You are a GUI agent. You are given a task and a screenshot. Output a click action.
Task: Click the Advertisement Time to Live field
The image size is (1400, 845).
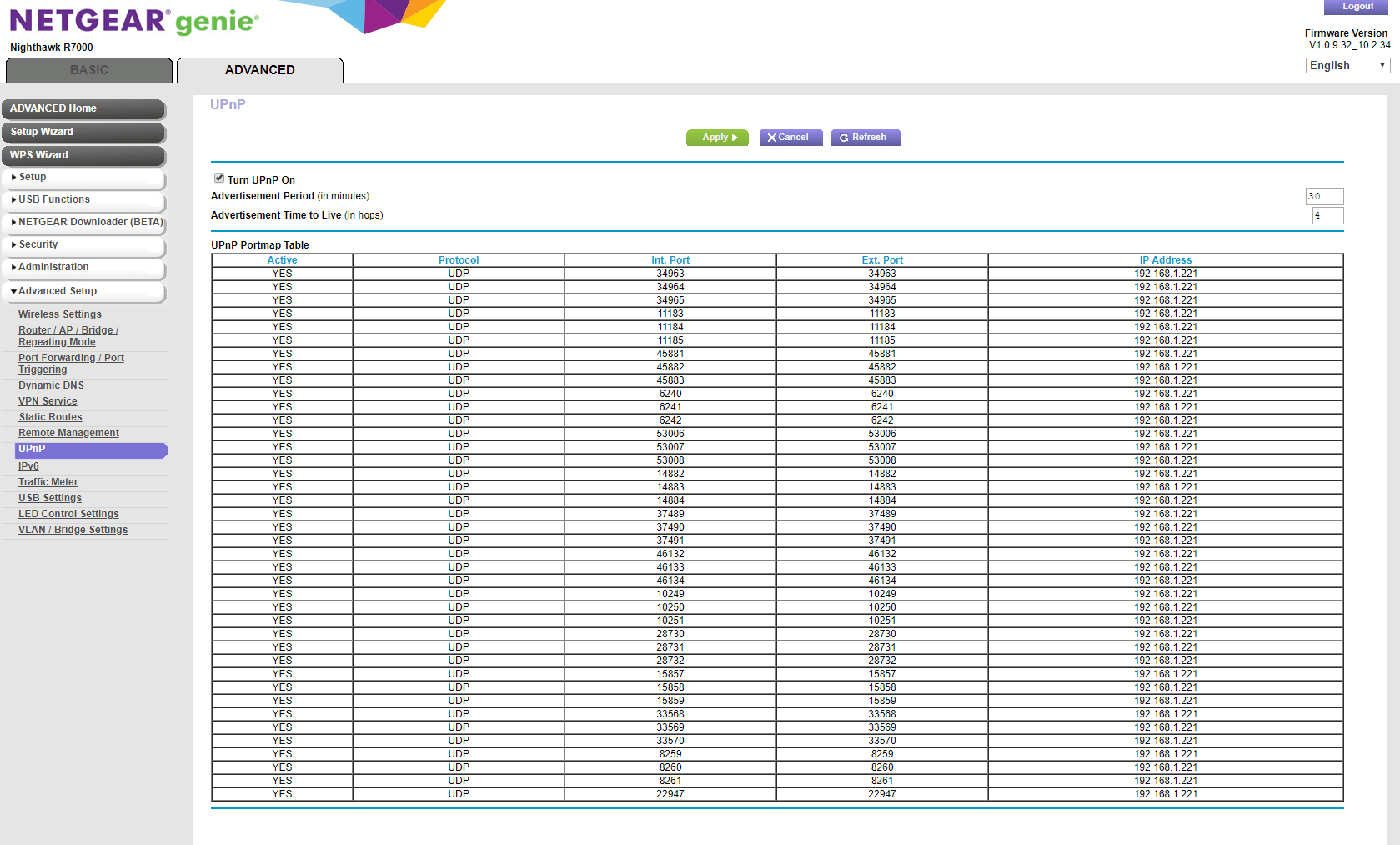tap(1327, 215)
